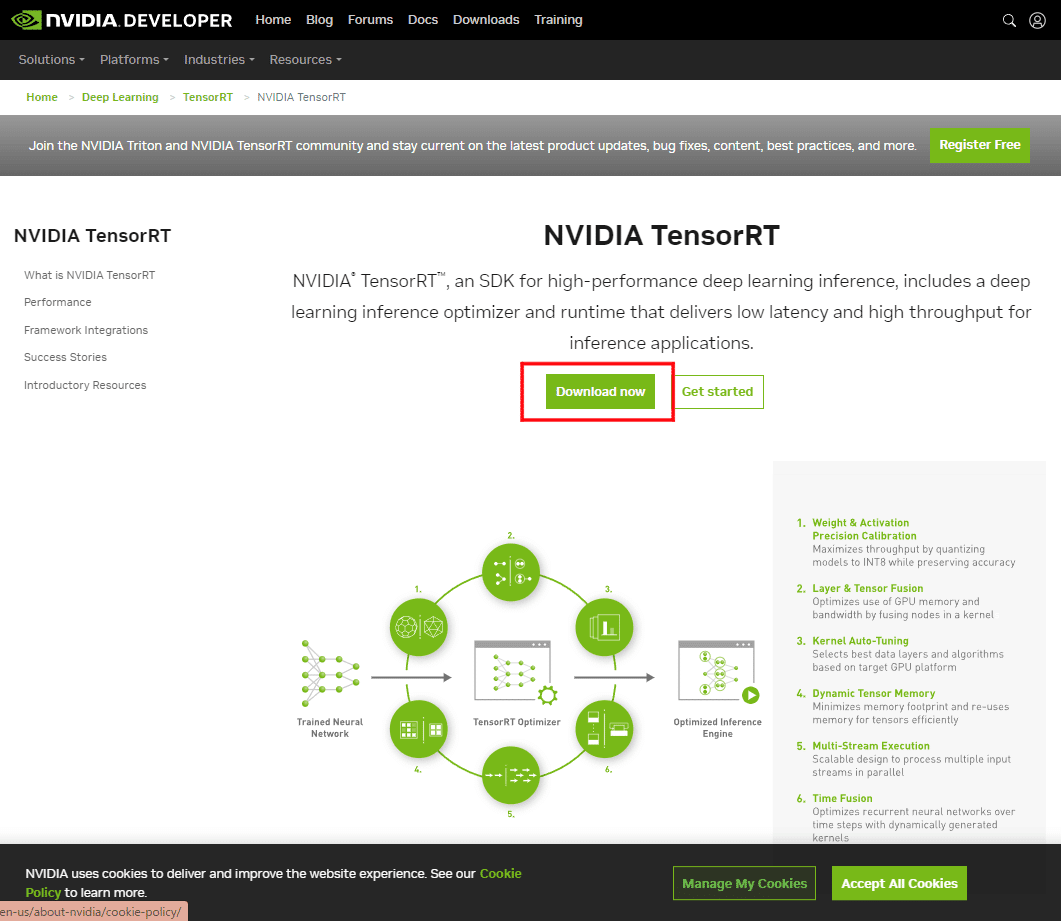Go to Home in top nav
The width and height of the screenshot is (1061, 921).
click(273, 20)
